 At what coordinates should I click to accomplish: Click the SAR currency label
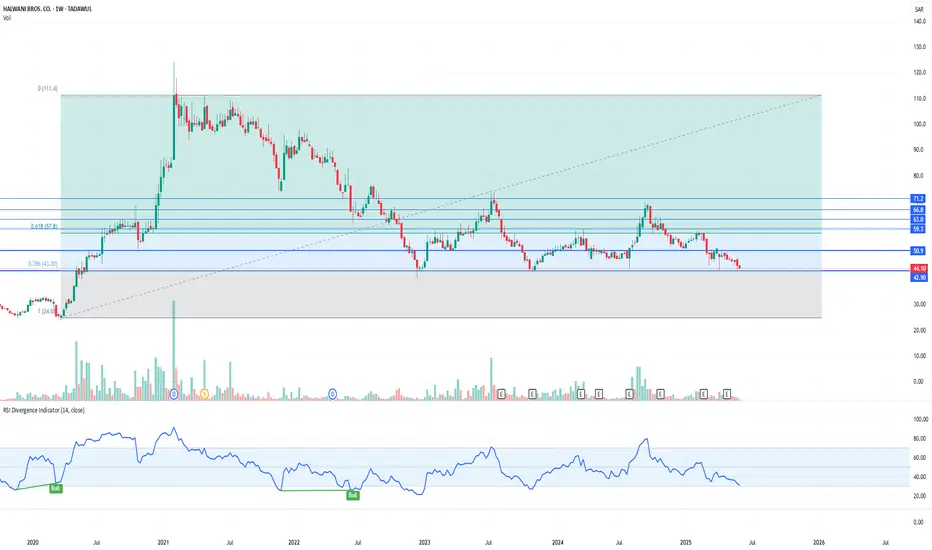[x=919, y=10]
